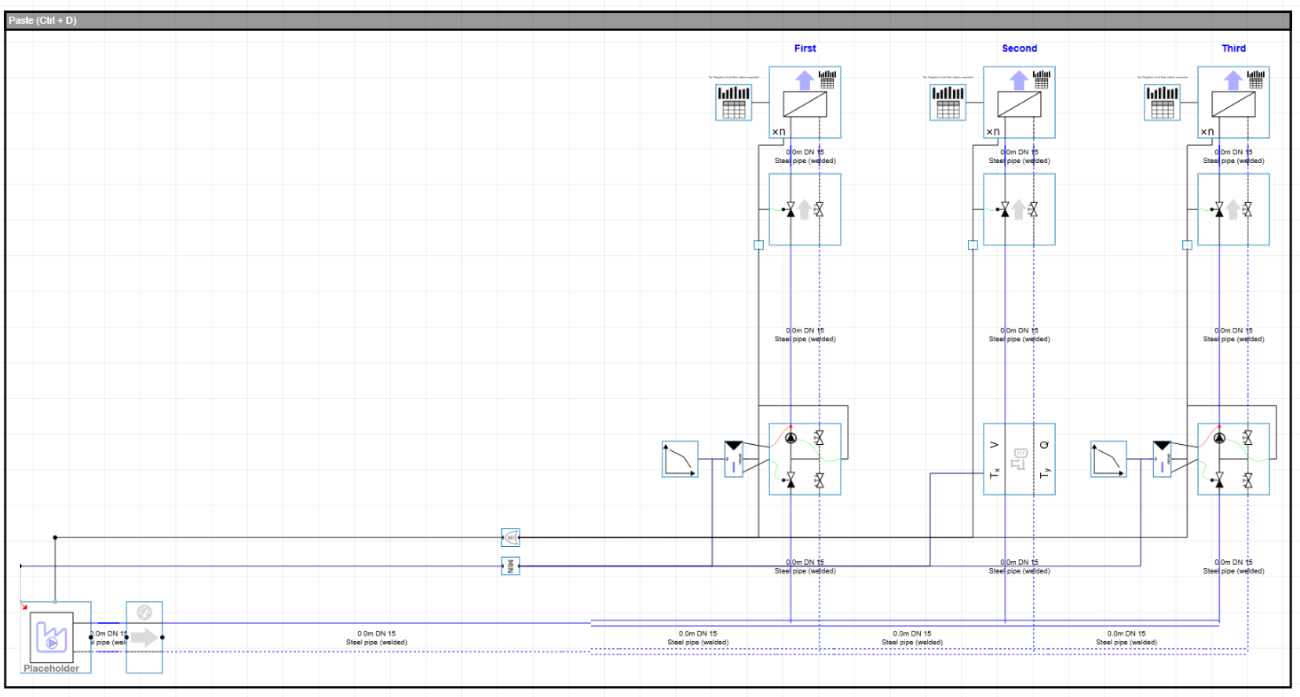The image size is (1300, 697).
Task: Click the flow meter gauge block
Action: pos(144,637)
